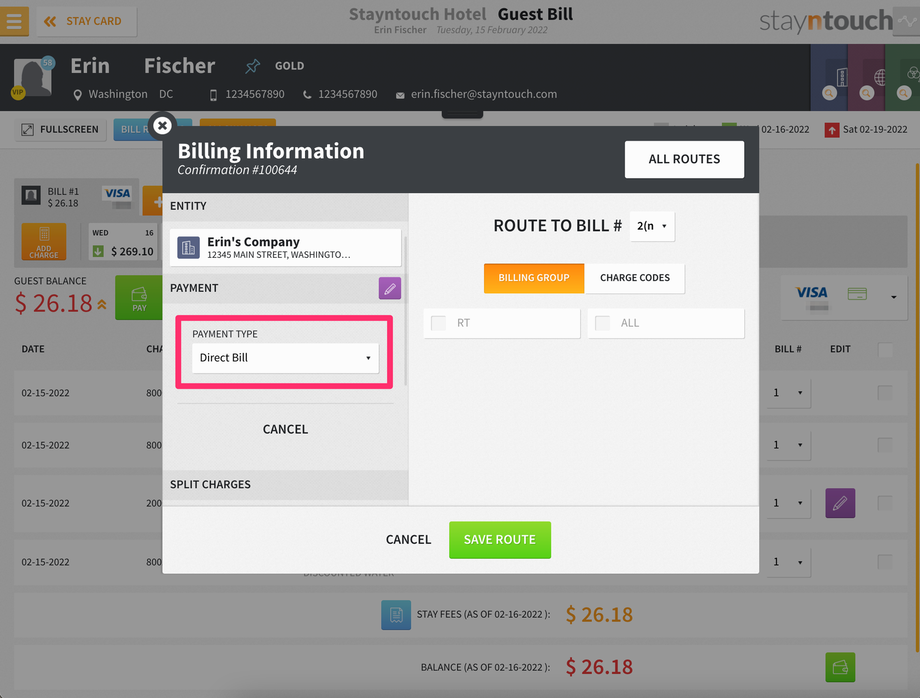Select Erin's Company entity card
920x698 pixels.
[x=285, y=248]
